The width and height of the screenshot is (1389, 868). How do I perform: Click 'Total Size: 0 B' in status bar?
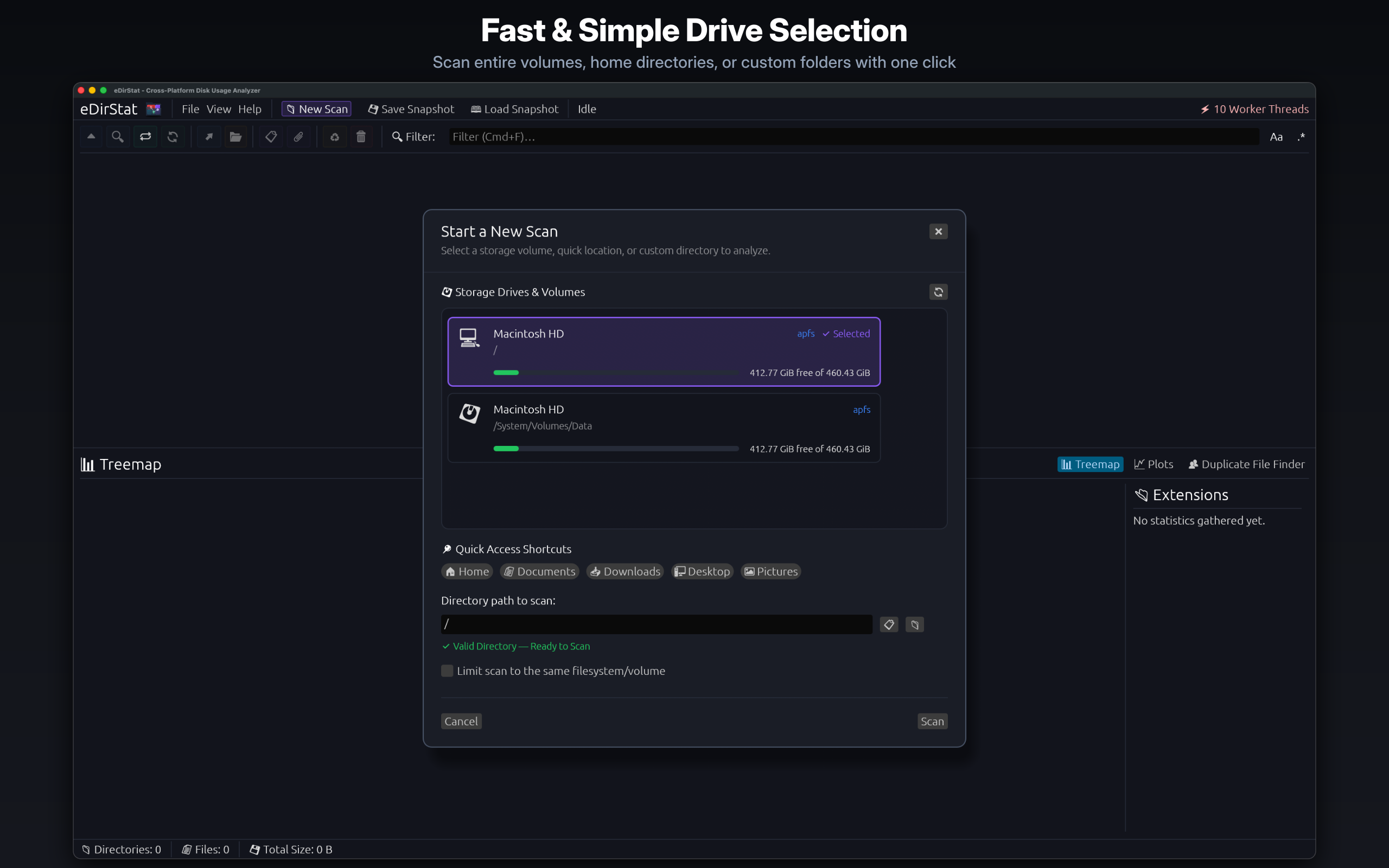coord(291,849)
